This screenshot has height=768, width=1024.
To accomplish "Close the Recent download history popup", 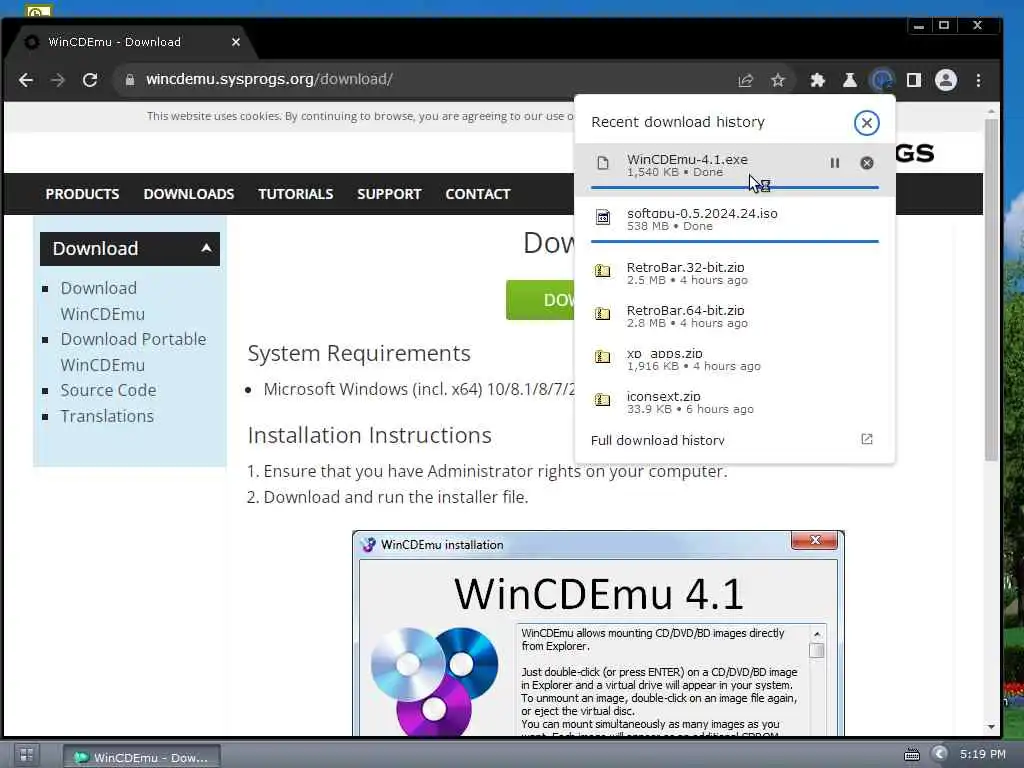I will (866, 123).
